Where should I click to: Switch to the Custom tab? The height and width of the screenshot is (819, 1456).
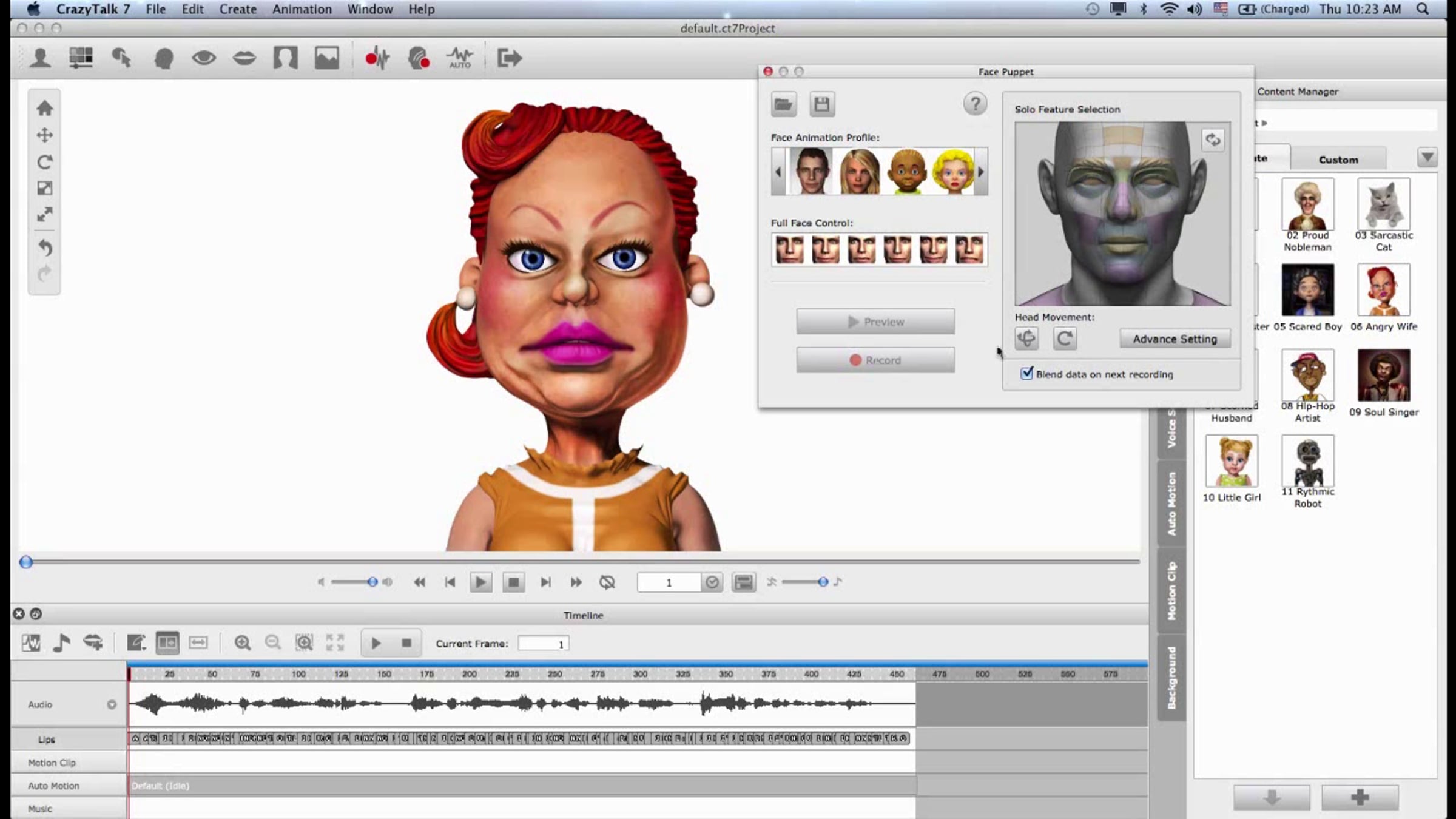1338,160
